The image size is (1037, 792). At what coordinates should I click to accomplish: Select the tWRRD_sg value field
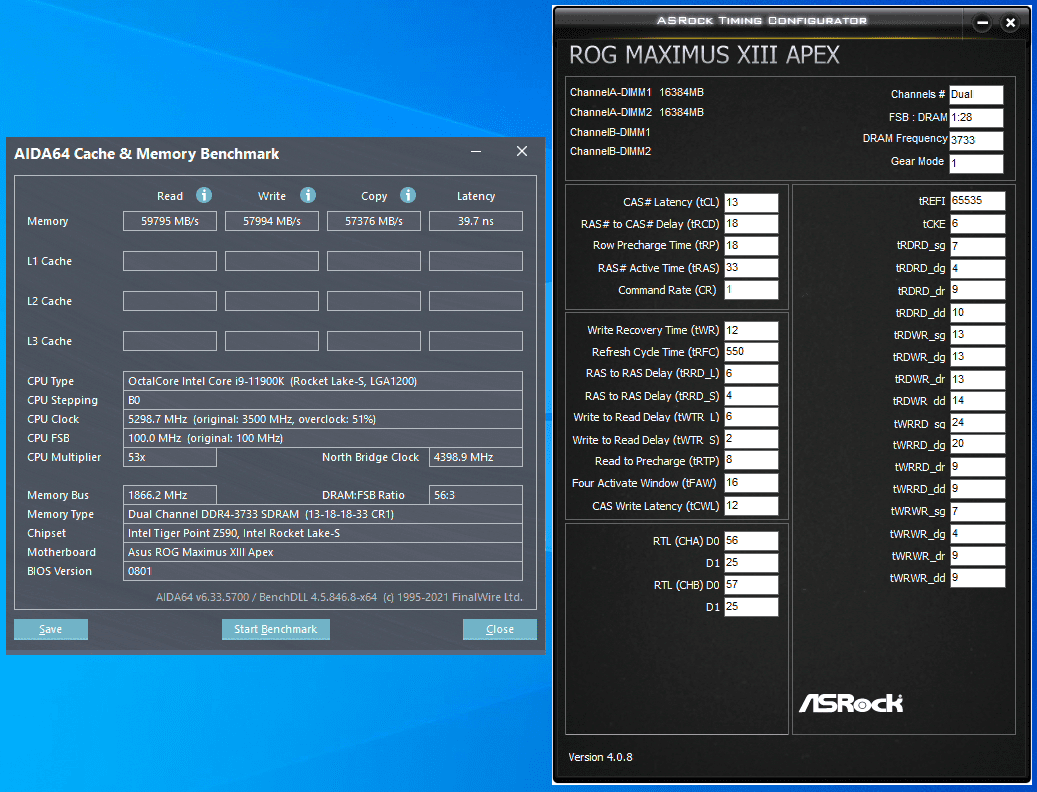click(x=977, y=423)
